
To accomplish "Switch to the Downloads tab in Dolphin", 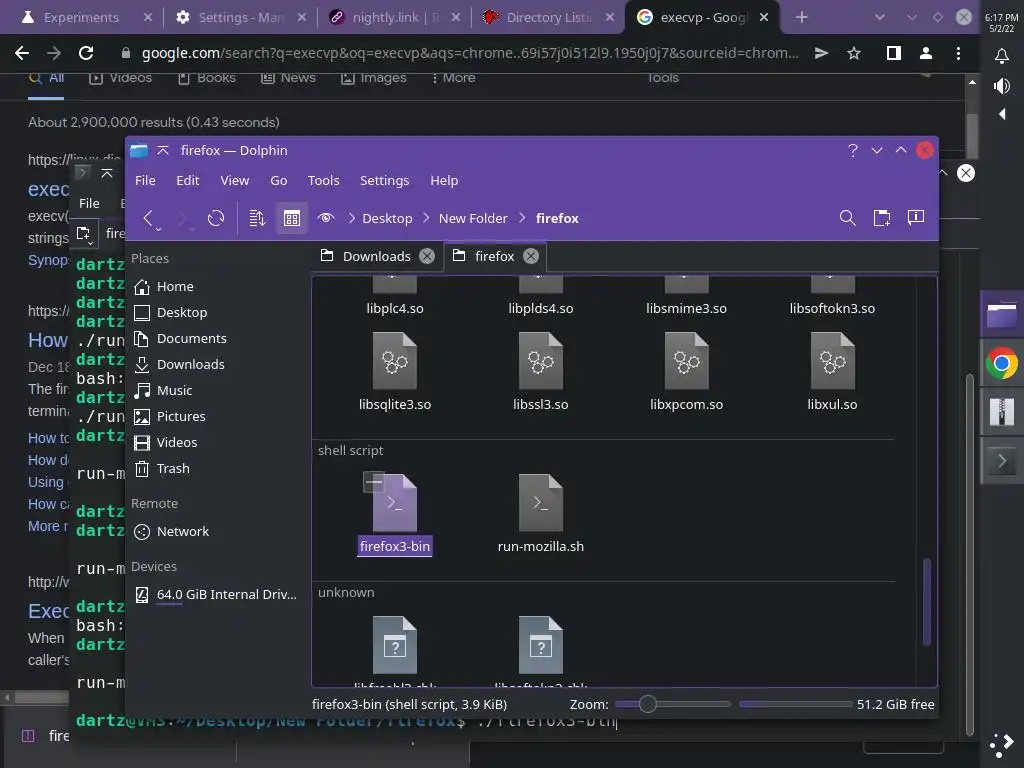I will (x=377, y=256).
